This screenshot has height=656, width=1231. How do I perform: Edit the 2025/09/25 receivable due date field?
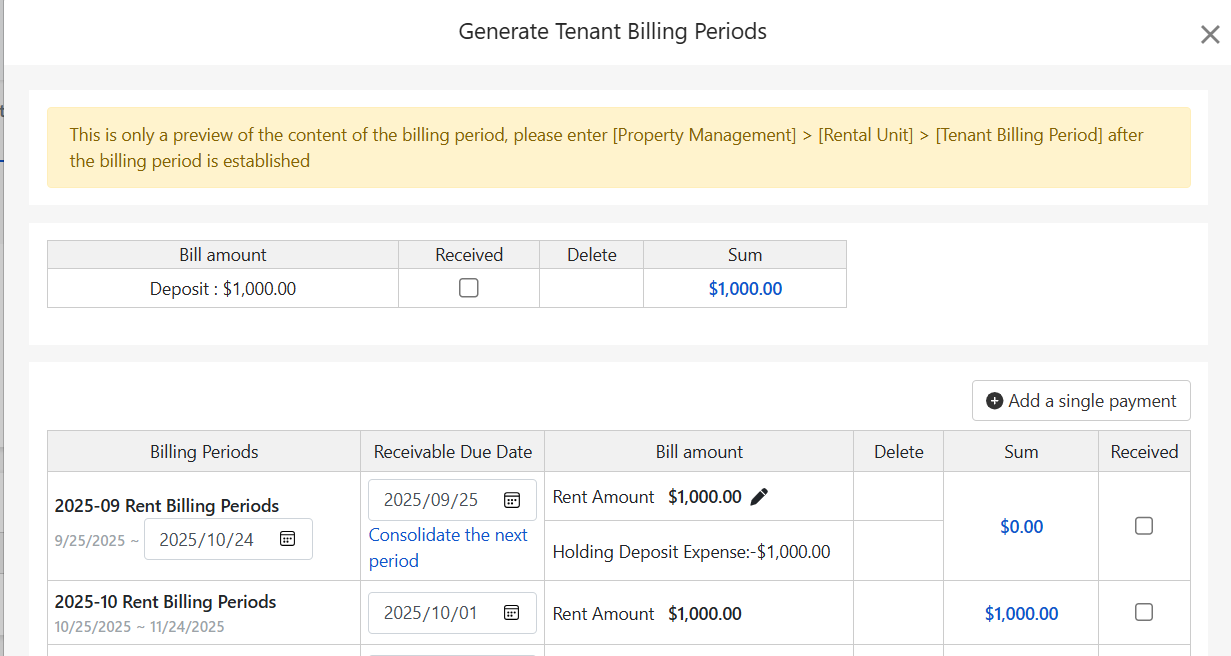pos(432,500)
